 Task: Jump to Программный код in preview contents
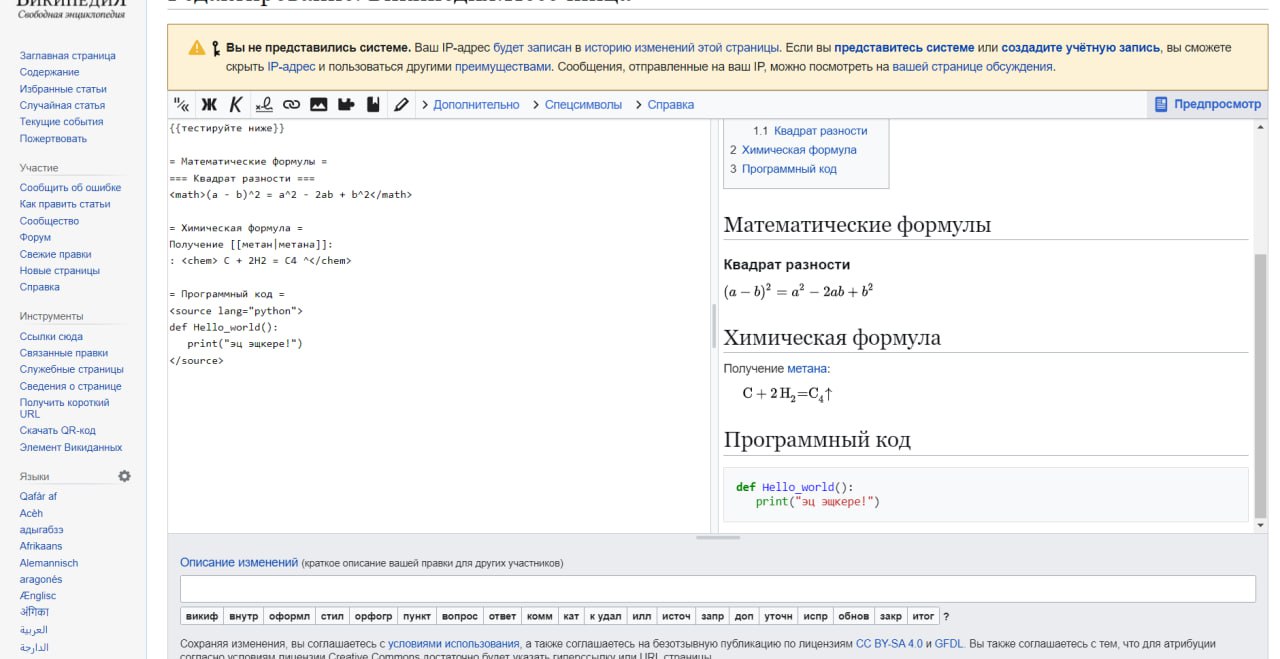pyautogui.click(x=789, y=169)
